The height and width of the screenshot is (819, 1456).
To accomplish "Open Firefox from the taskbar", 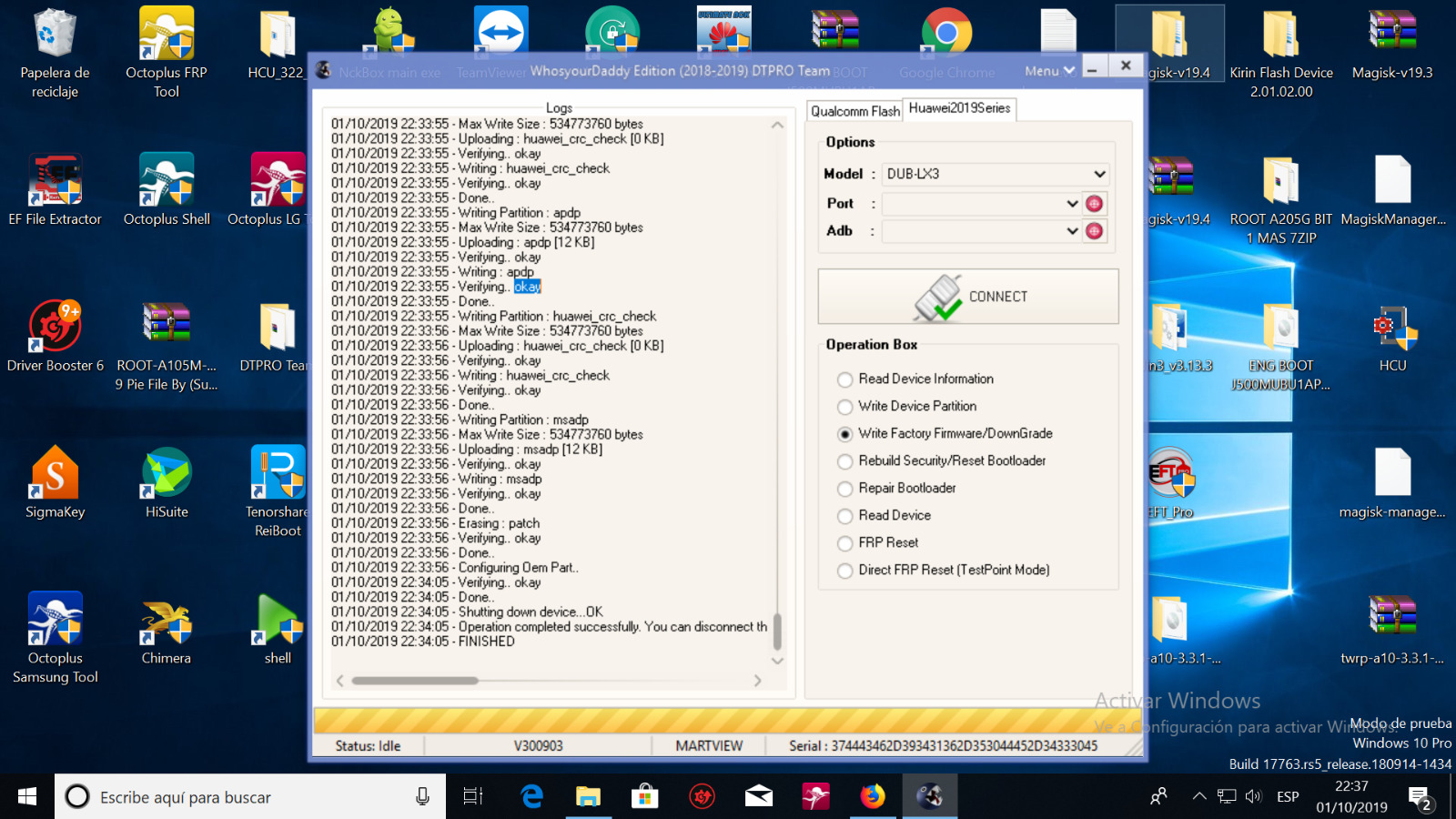I will click(872, 797).
